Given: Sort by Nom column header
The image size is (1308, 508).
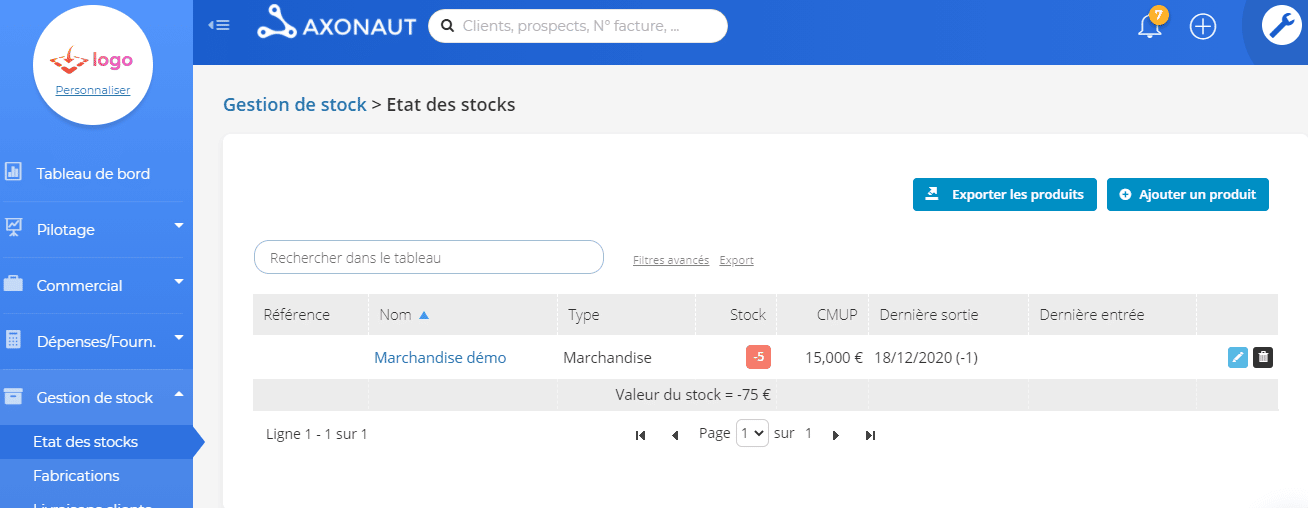Looking at the screenshot, I should pos(463,314).
